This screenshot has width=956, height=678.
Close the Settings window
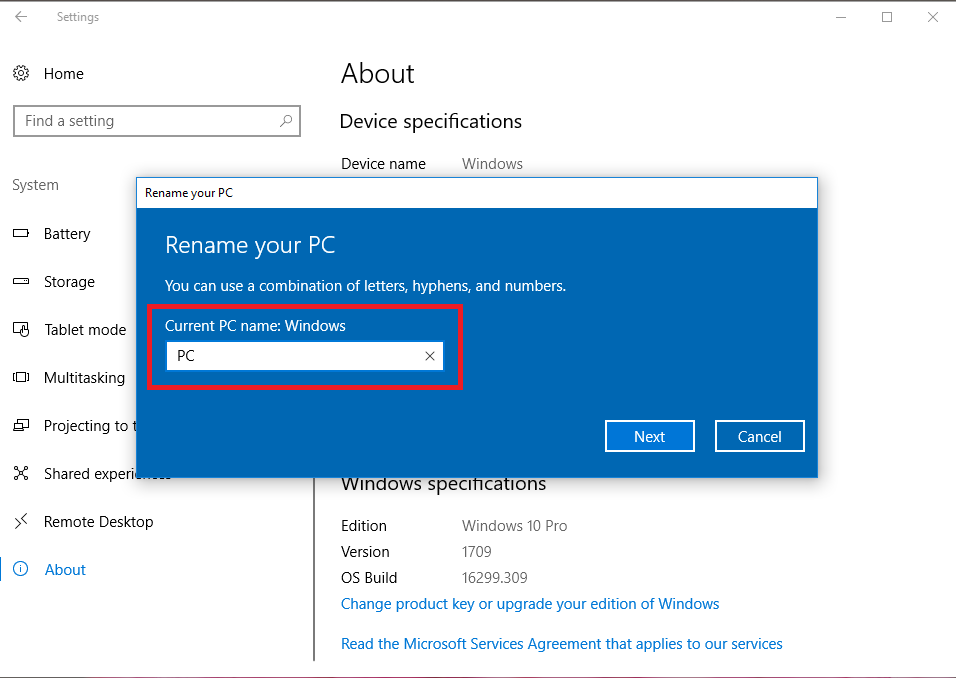(933, 17)
